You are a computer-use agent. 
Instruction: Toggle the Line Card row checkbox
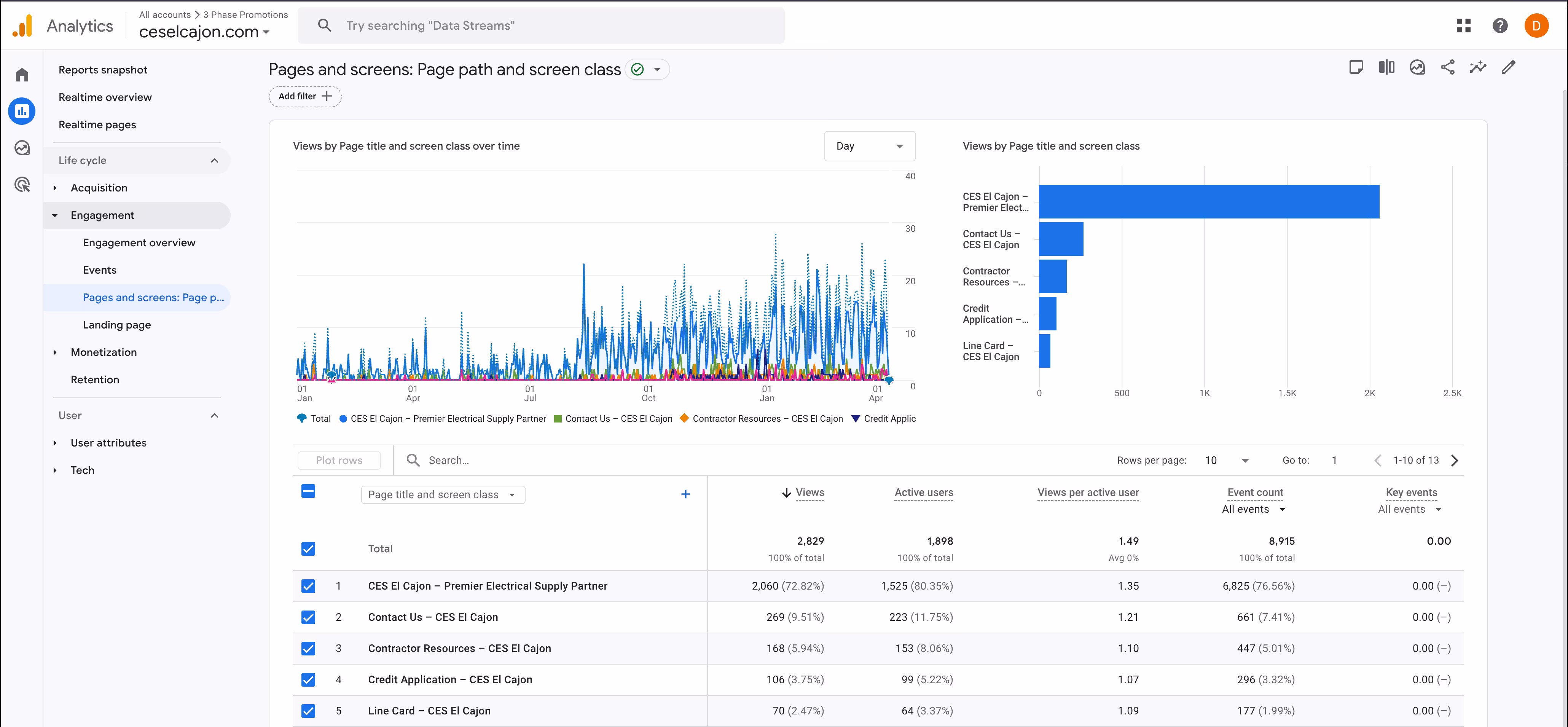[x=308, y=711]
